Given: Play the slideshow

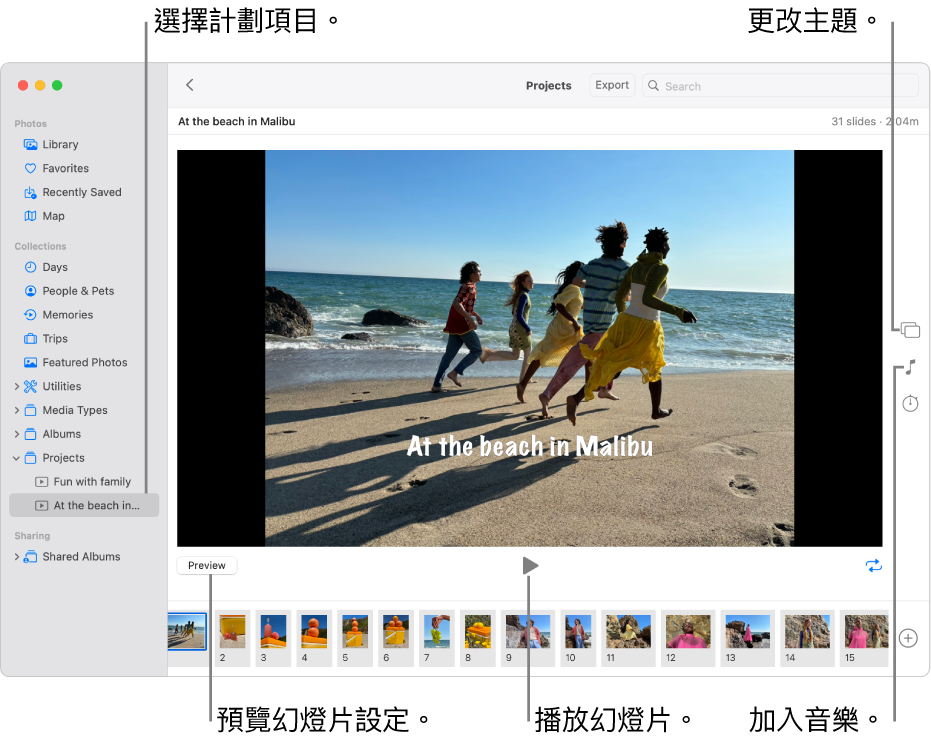Looking at the screenshot, I should (x=530, y=566).
